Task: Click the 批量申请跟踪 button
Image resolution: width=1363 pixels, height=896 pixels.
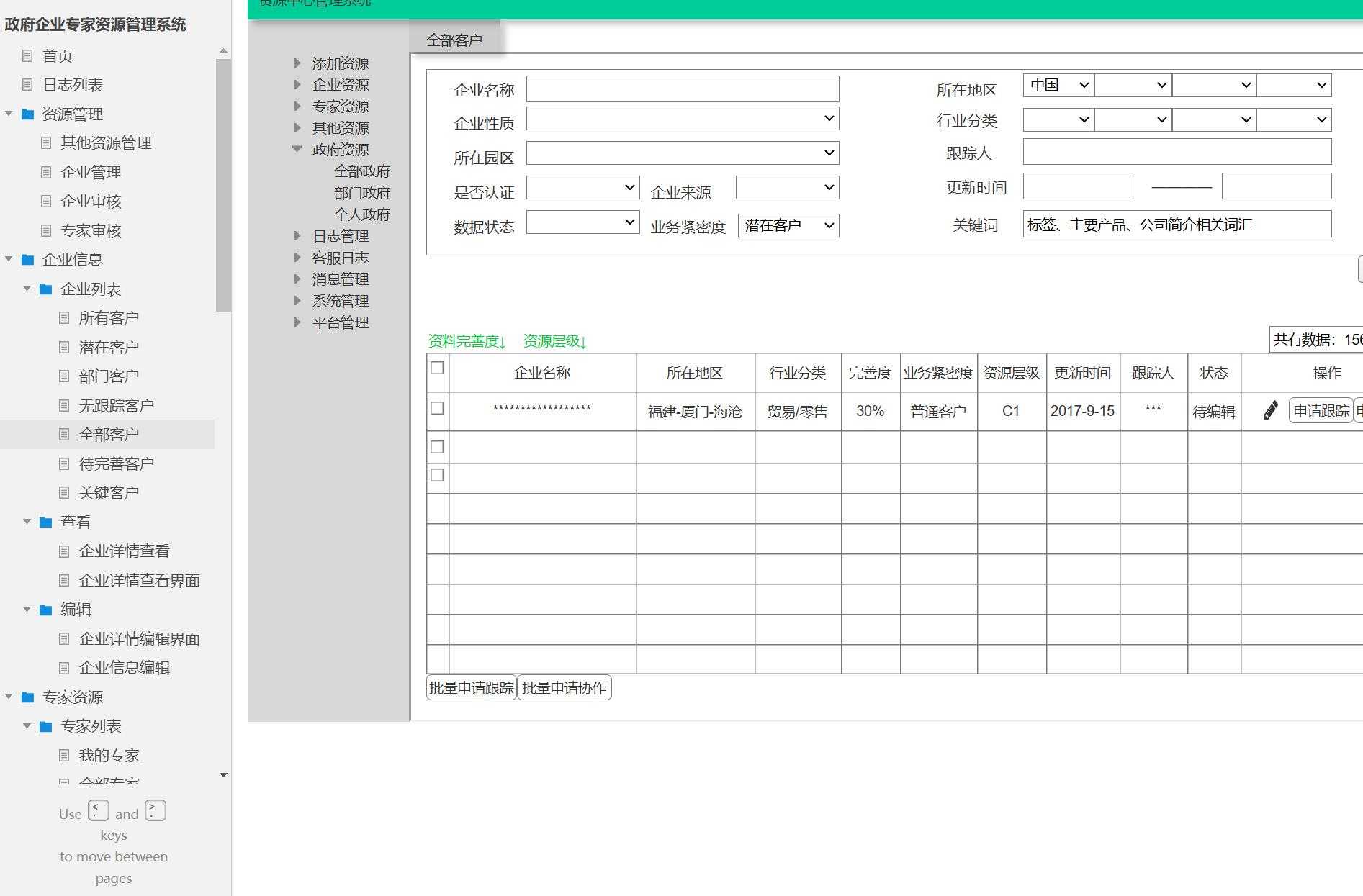Action: click(x=471, y=687)
